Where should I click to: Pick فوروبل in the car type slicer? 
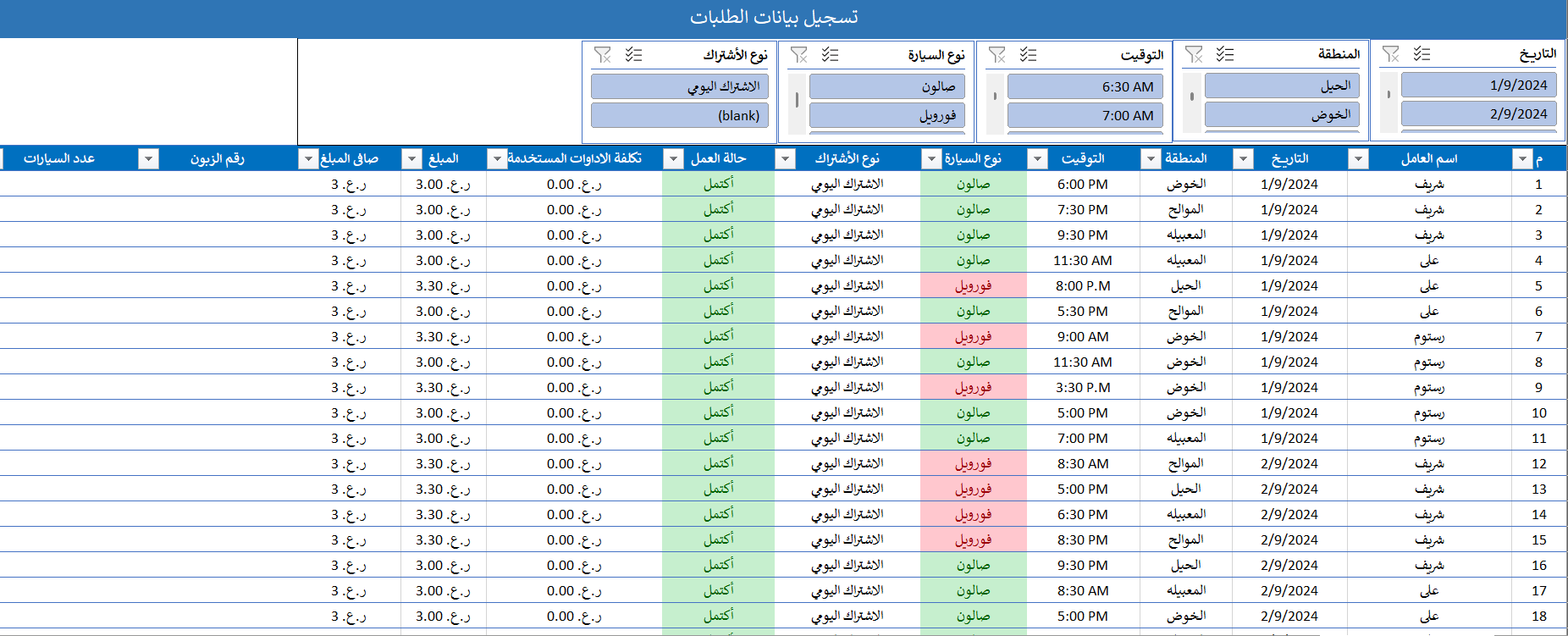pyautogui.click(x=887, y=115)
